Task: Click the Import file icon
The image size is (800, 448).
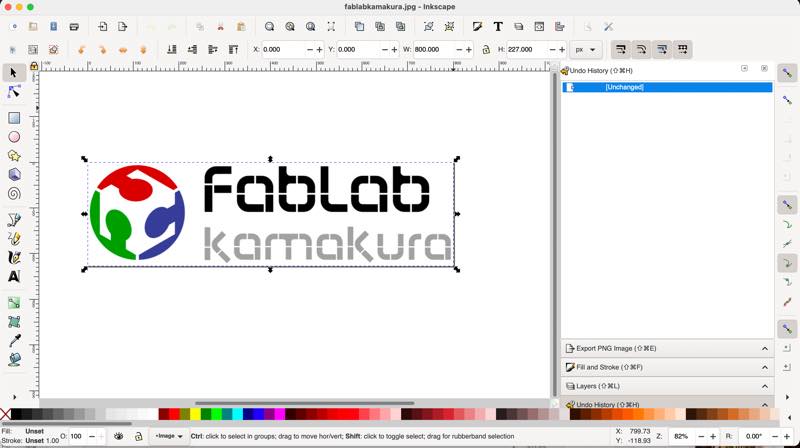Action: click(103, 27)
